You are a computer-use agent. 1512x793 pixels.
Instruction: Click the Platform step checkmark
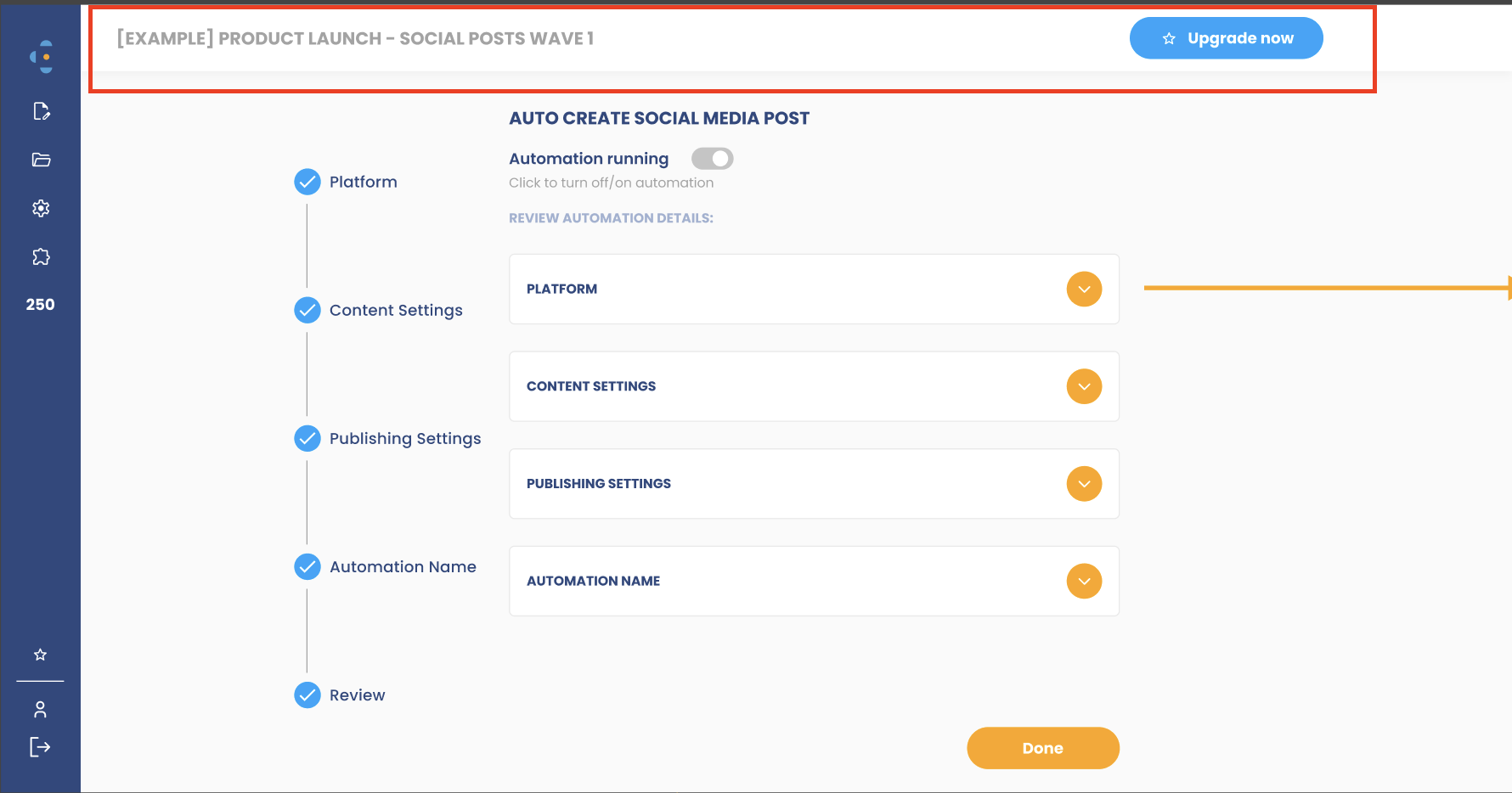click(x=307, y=182)
